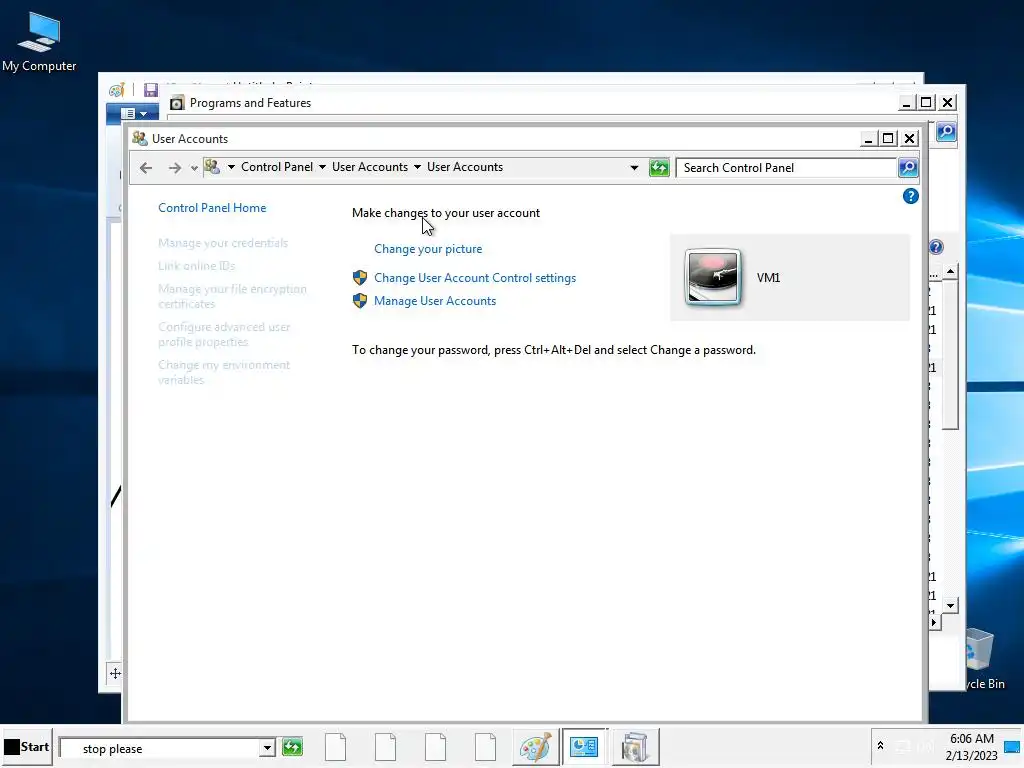Screen dimensions: 1024x768
Task: Click the third blank document taskbar icon
Action: tap(435, 747)
